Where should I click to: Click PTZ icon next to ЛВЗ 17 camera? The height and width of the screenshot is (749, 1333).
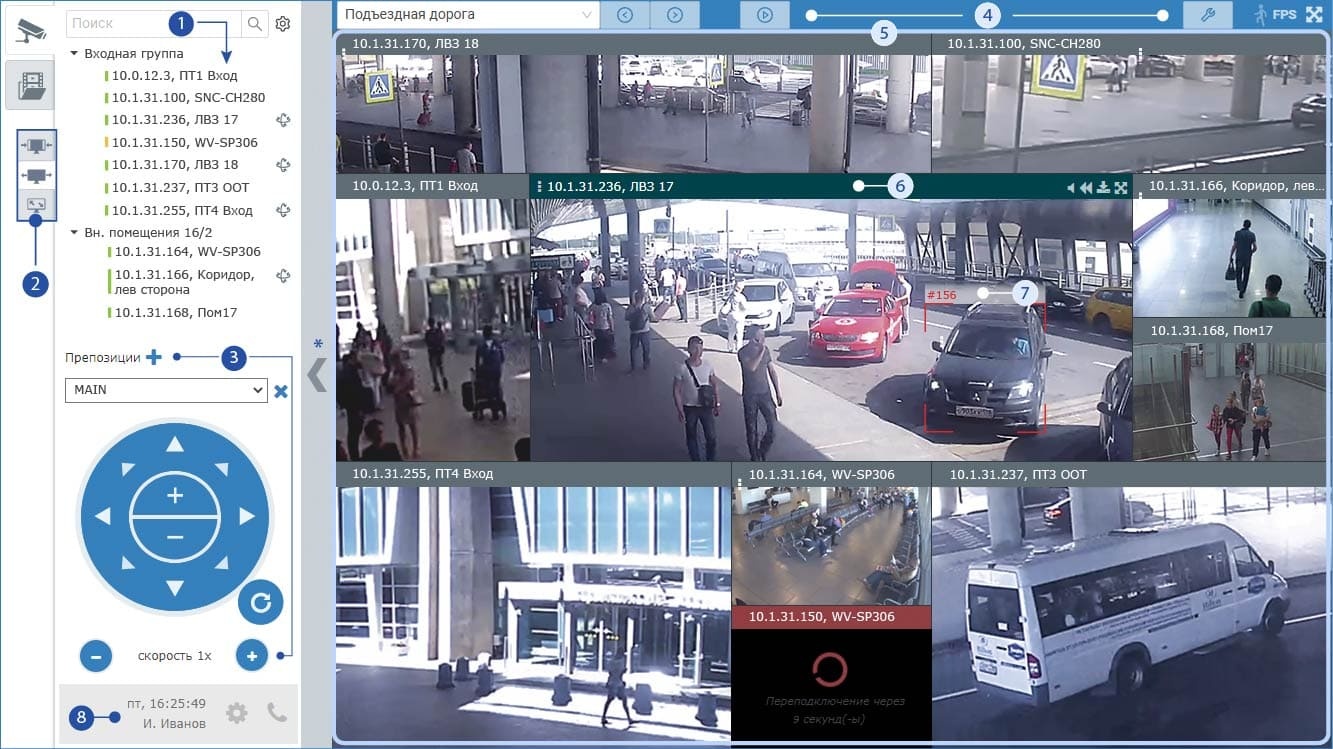click(283, 120)
